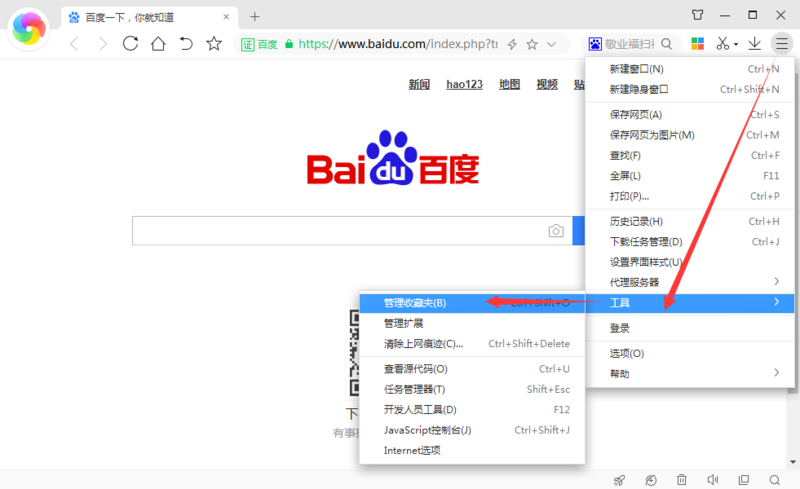Close the Baidu tab
Viewport: 800px width, 489px height.
tap(226, 17)
